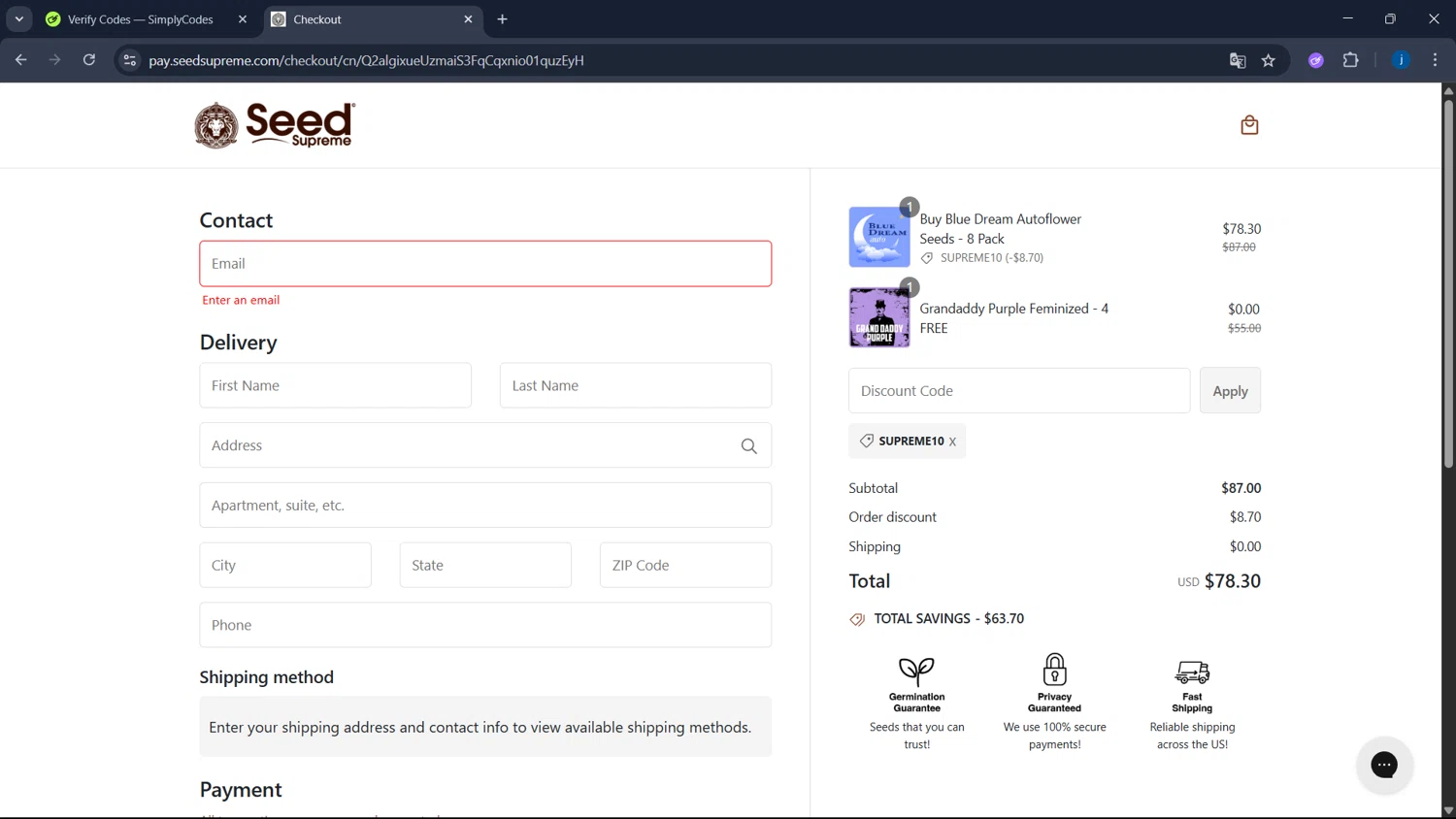Click the 'TOTAL SAVINGS - $63.70' text
The image size is (1456, 819).
tap(949, 619)
